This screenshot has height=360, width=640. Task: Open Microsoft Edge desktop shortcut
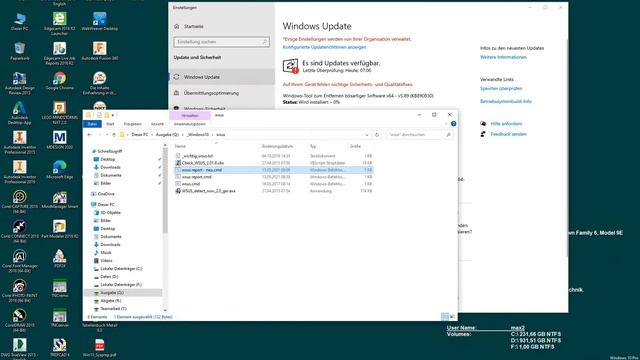(60, 170)
